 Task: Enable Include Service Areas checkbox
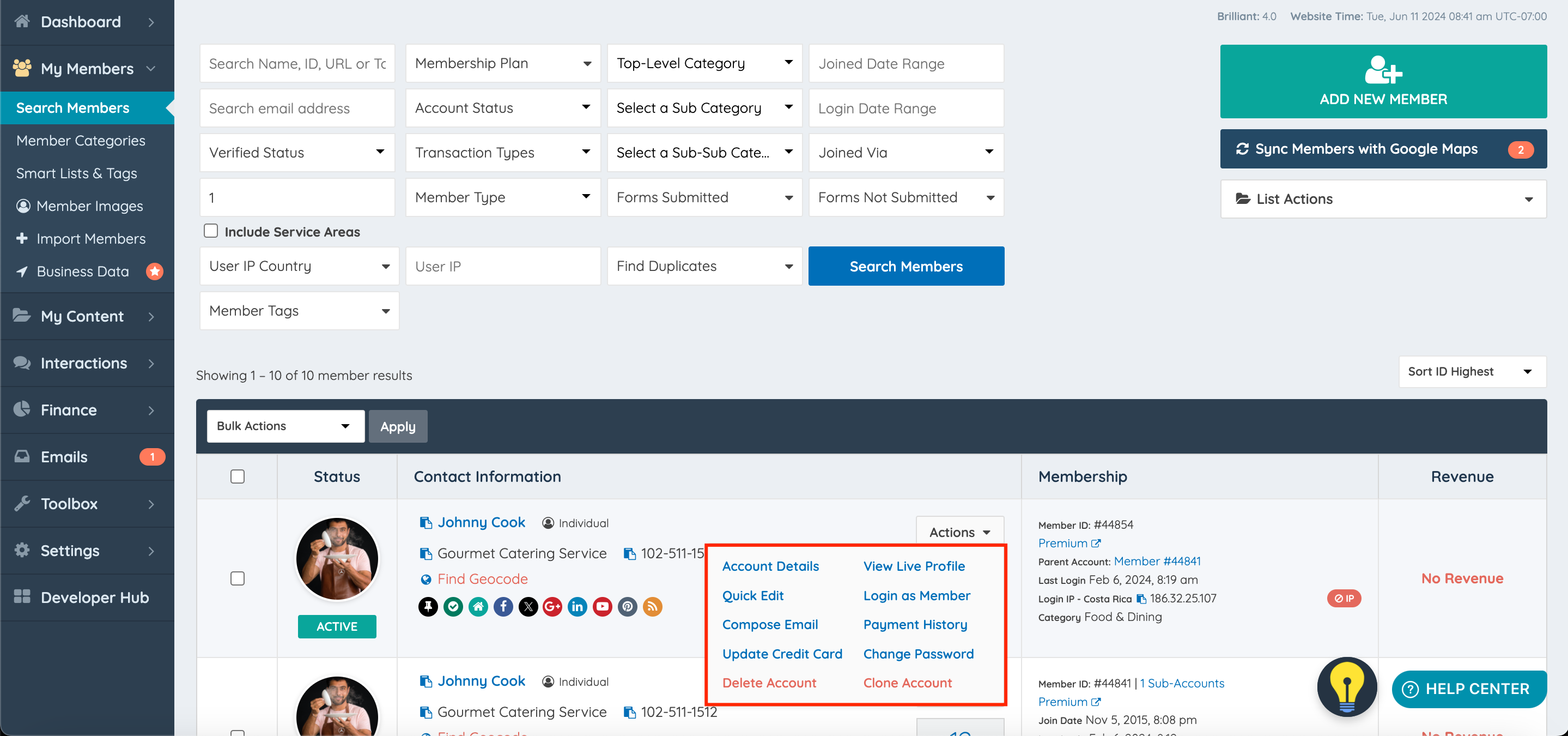(x=211, y=231)
